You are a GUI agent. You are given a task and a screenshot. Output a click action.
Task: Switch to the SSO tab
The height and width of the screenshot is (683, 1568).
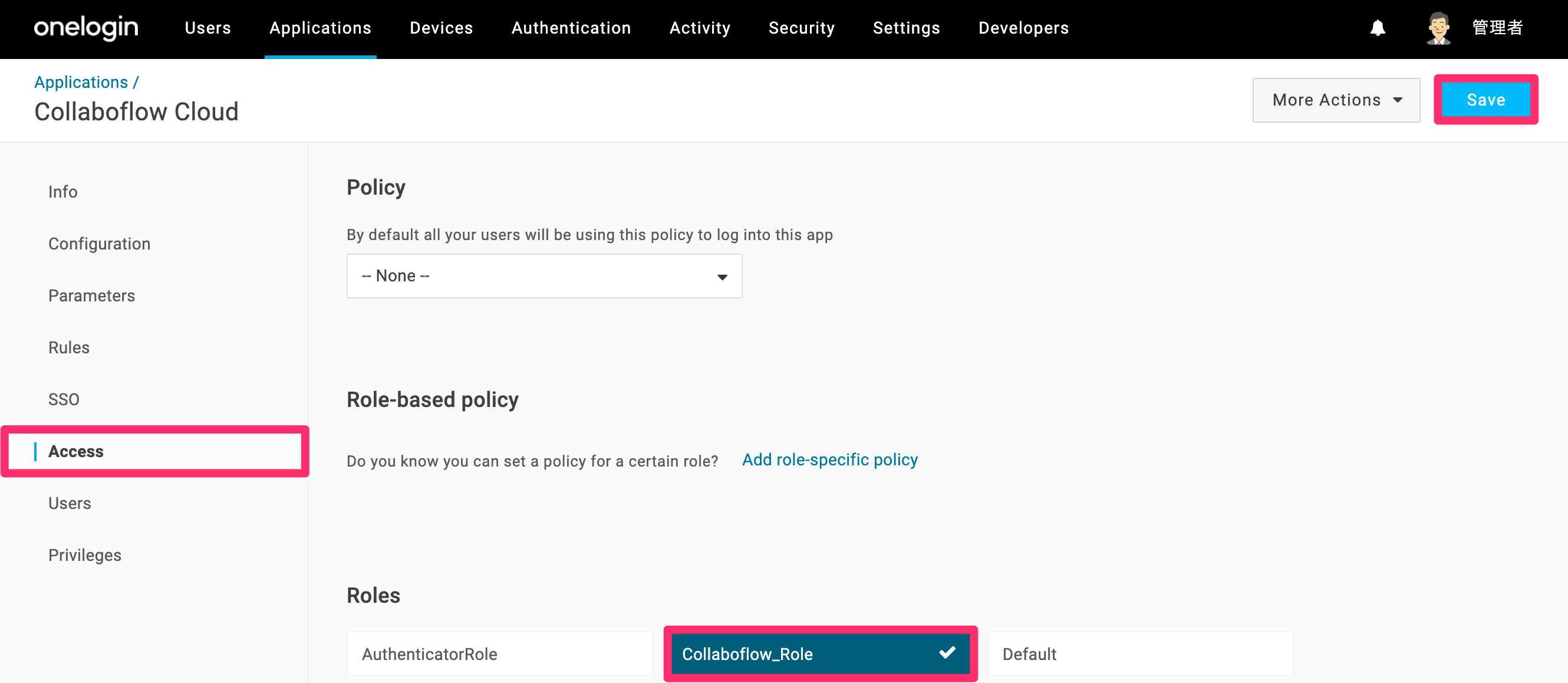63,399
